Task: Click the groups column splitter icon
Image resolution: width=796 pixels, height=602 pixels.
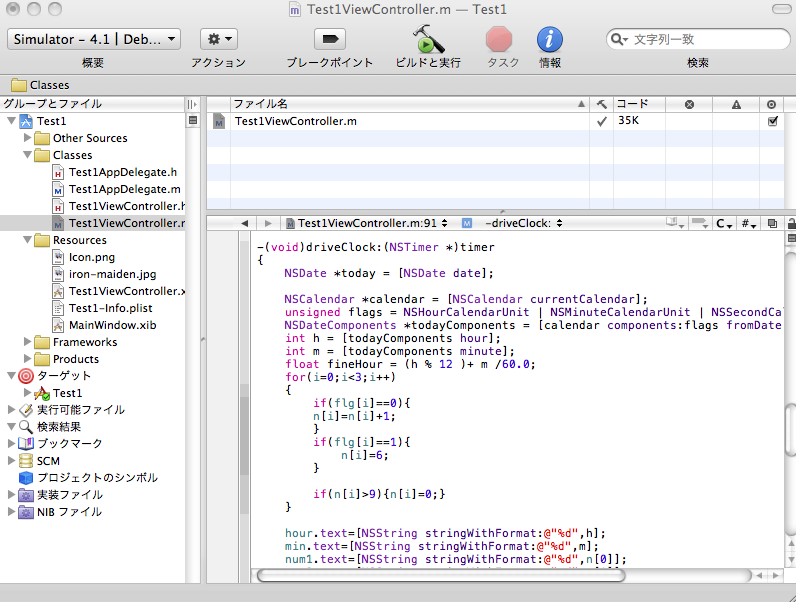Action: (191, 104)
